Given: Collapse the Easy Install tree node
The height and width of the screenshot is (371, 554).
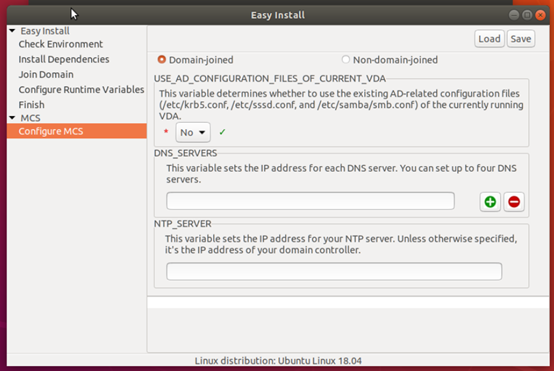Looking at the screenshot, I should 12,31.
